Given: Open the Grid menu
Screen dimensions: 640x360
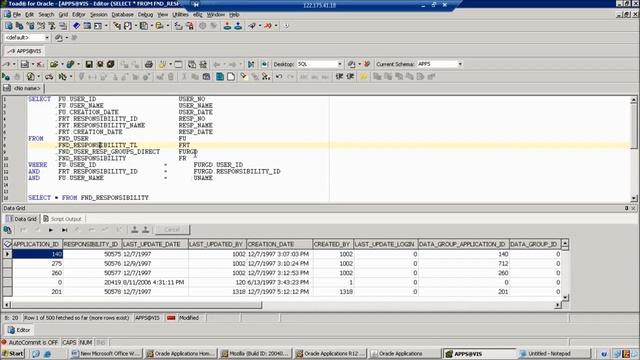Looking at the screenshot, I should 63,15.
